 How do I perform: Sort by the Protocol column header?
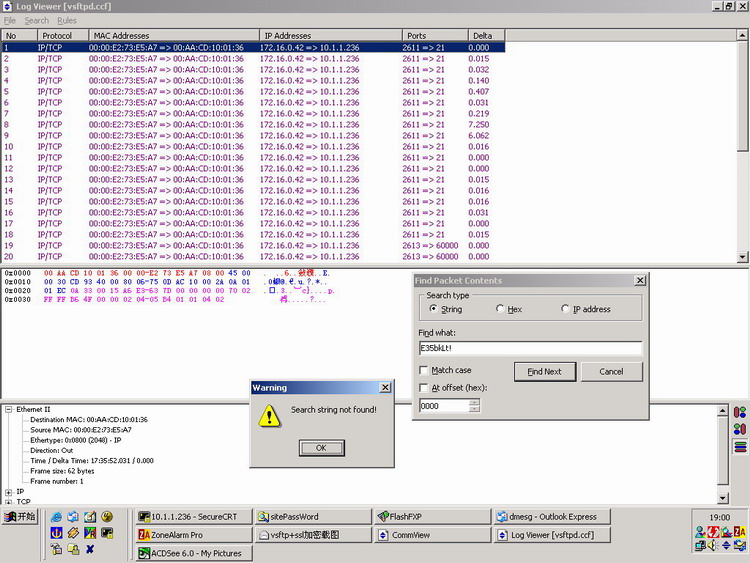(63, 35)
